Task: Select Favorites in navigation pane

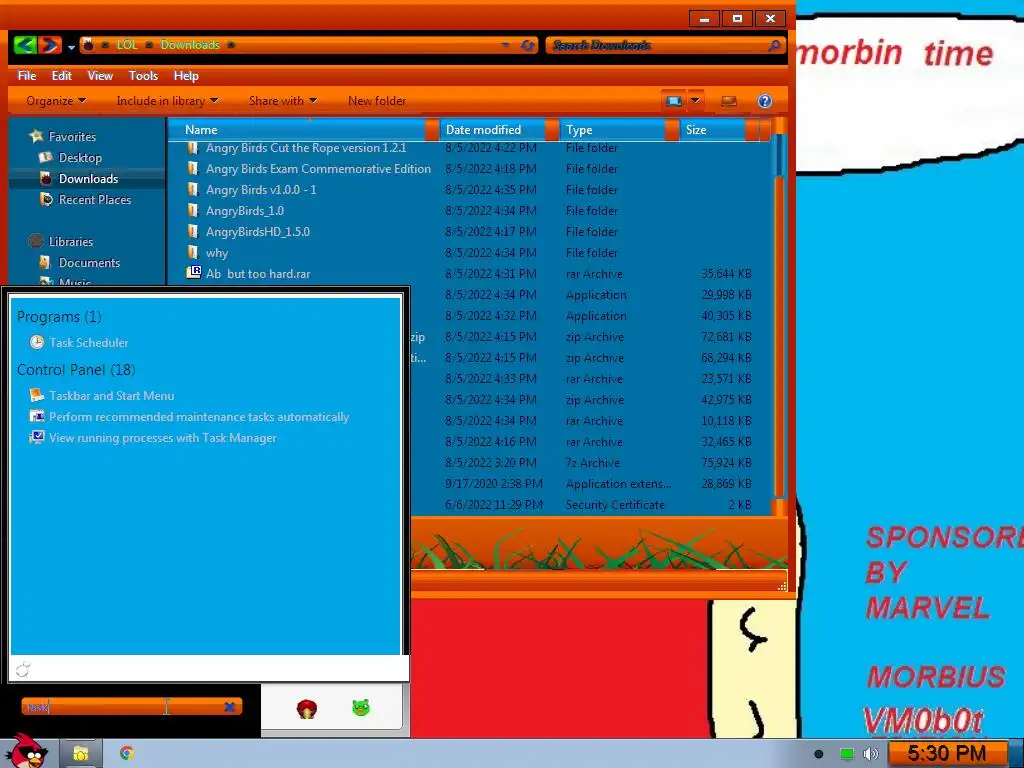Action: [x=72, y=136]
